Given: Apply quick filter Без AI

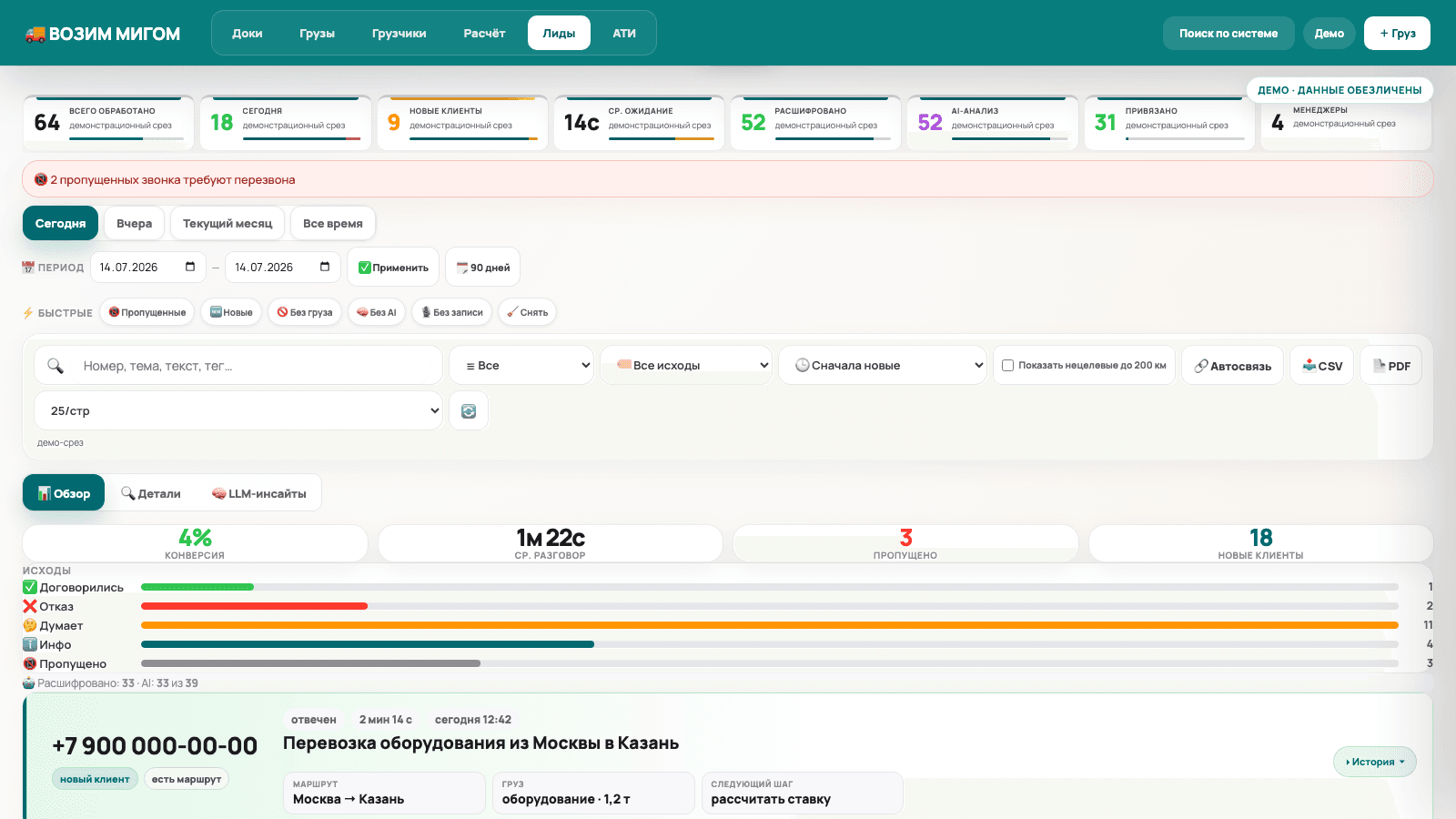Looking at the screenshot, I should [x=377, y=312].
